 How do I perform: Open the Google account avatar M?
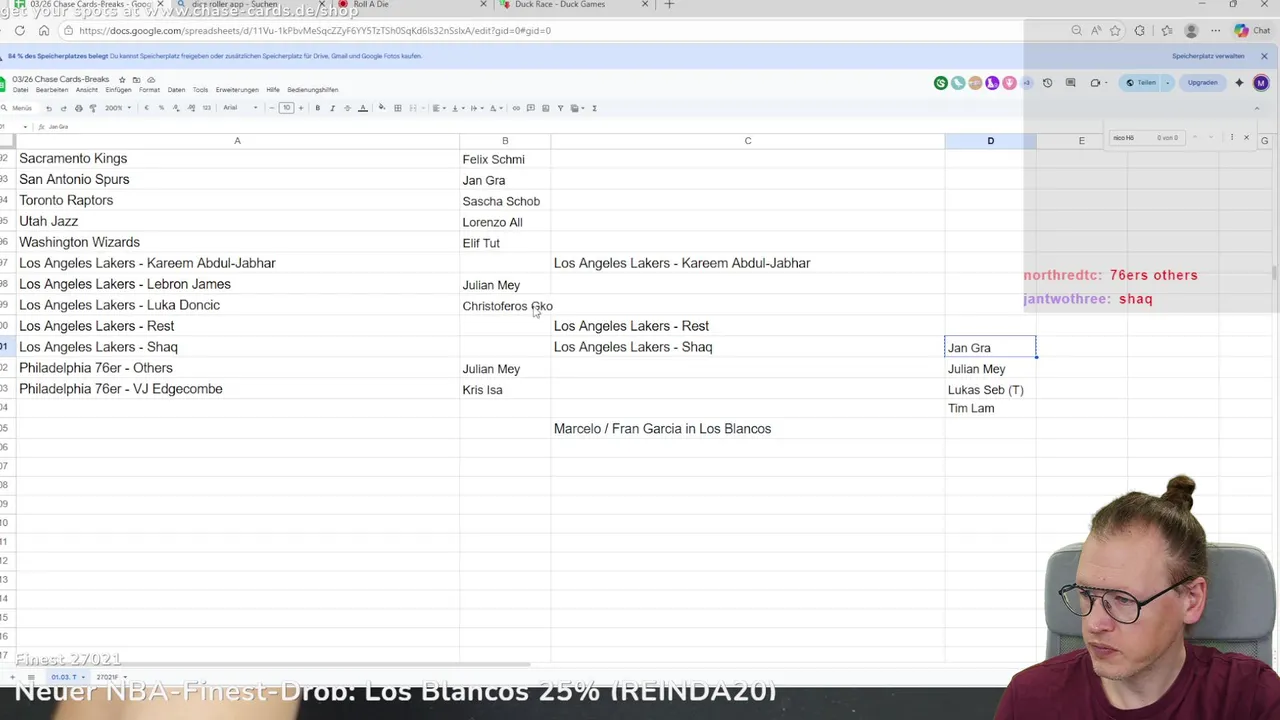pos(1261,83)
